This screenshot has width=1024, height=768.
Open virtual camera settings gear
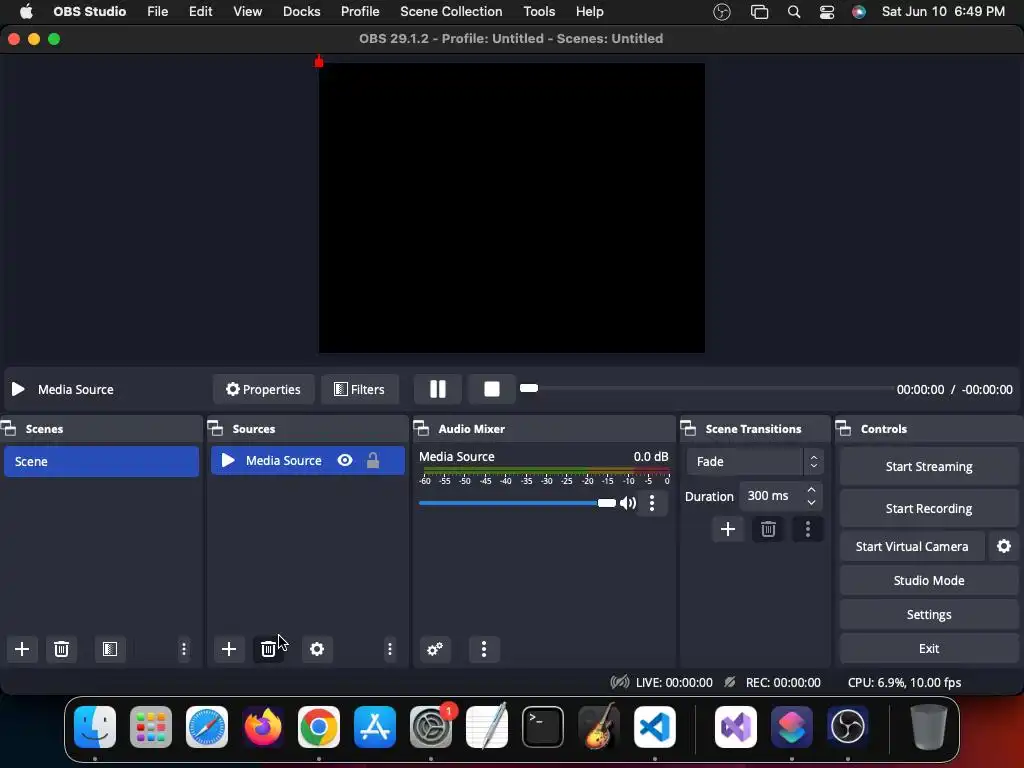[1004, 546]
